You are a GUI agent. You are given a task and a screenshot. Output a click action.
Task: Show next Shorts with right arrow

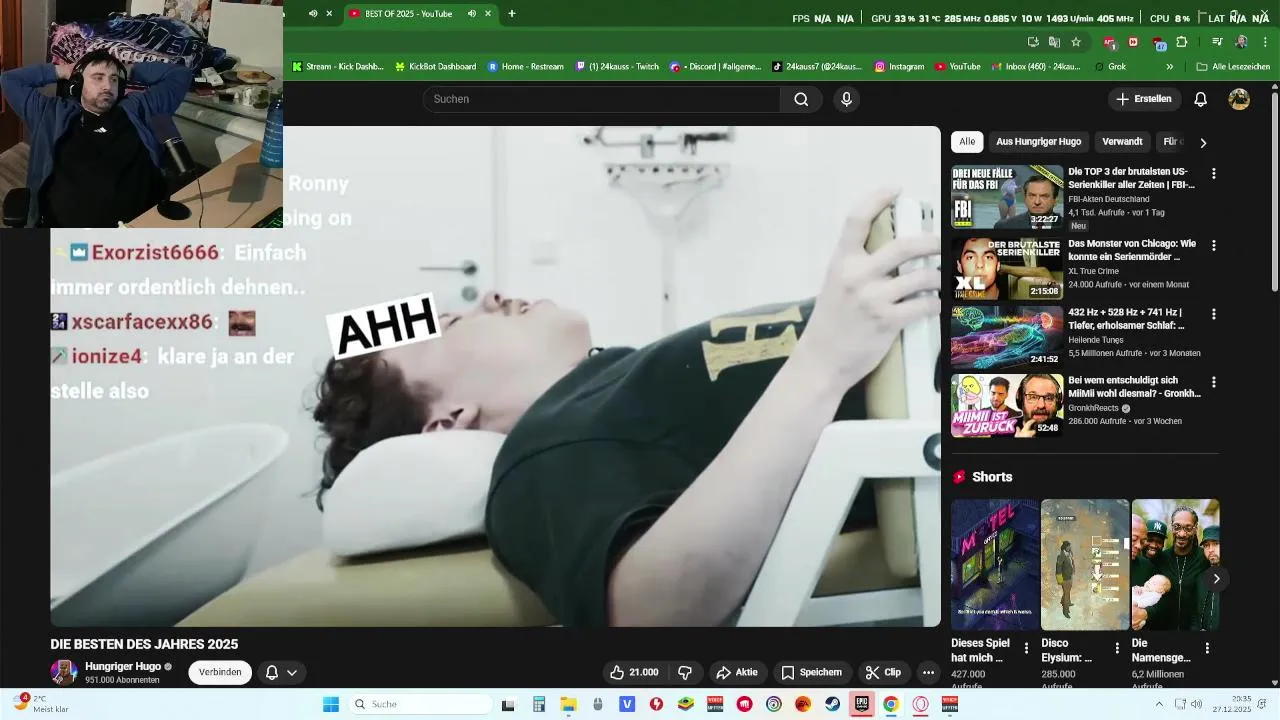coord(1216,578)
